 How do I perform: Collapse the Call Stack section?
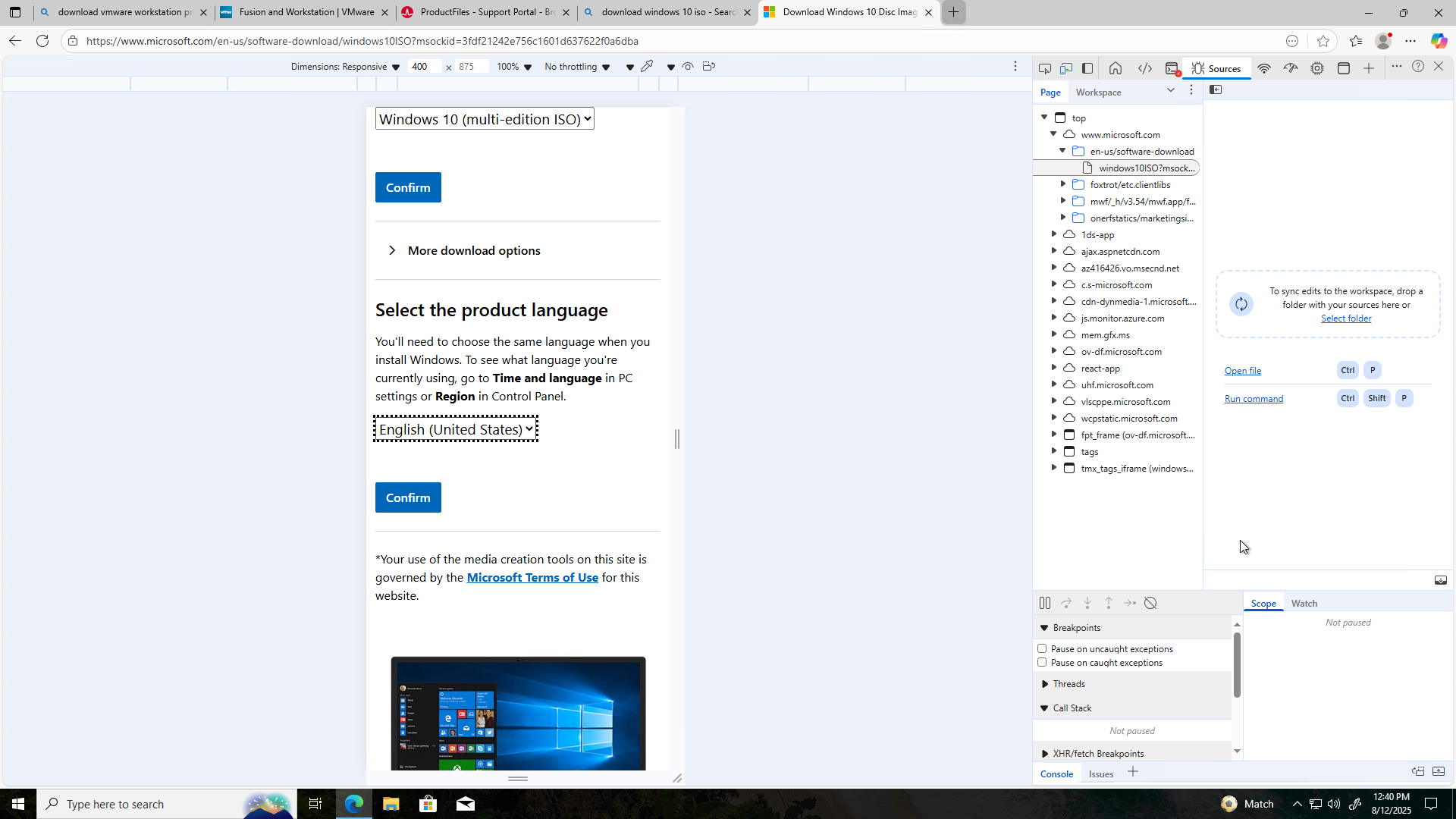(x=1044, y=708)
